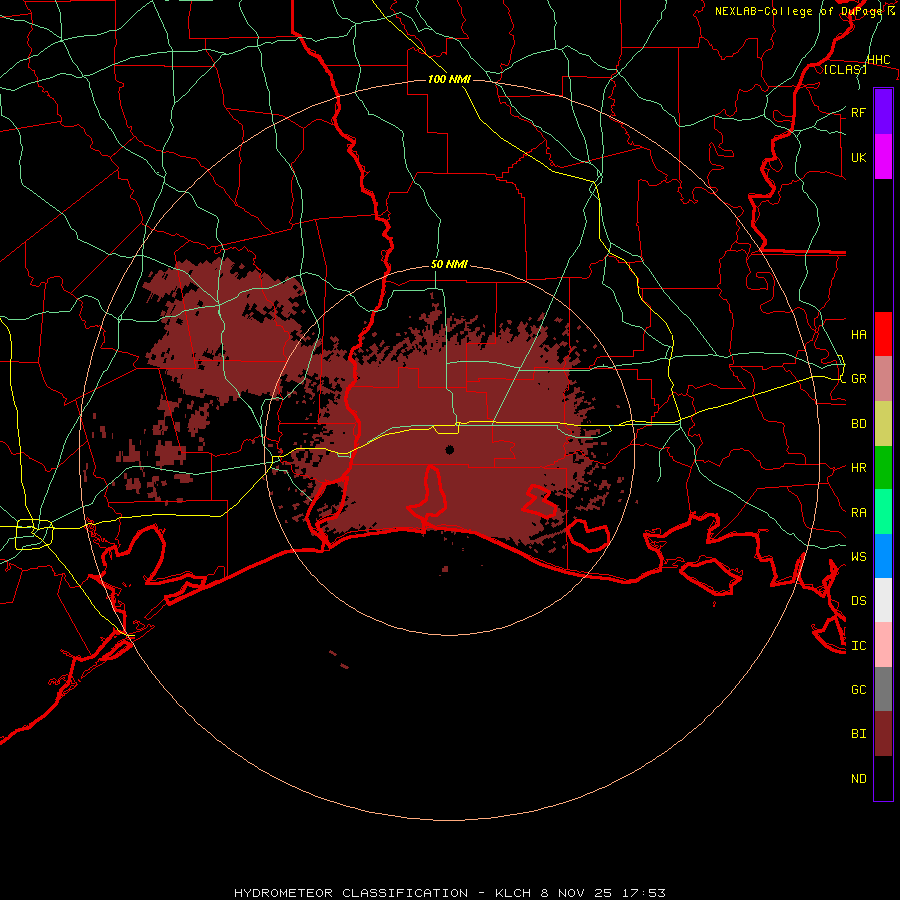Click the WS legend label
This screenshot has width=900, height=900.
pos(858,556)
